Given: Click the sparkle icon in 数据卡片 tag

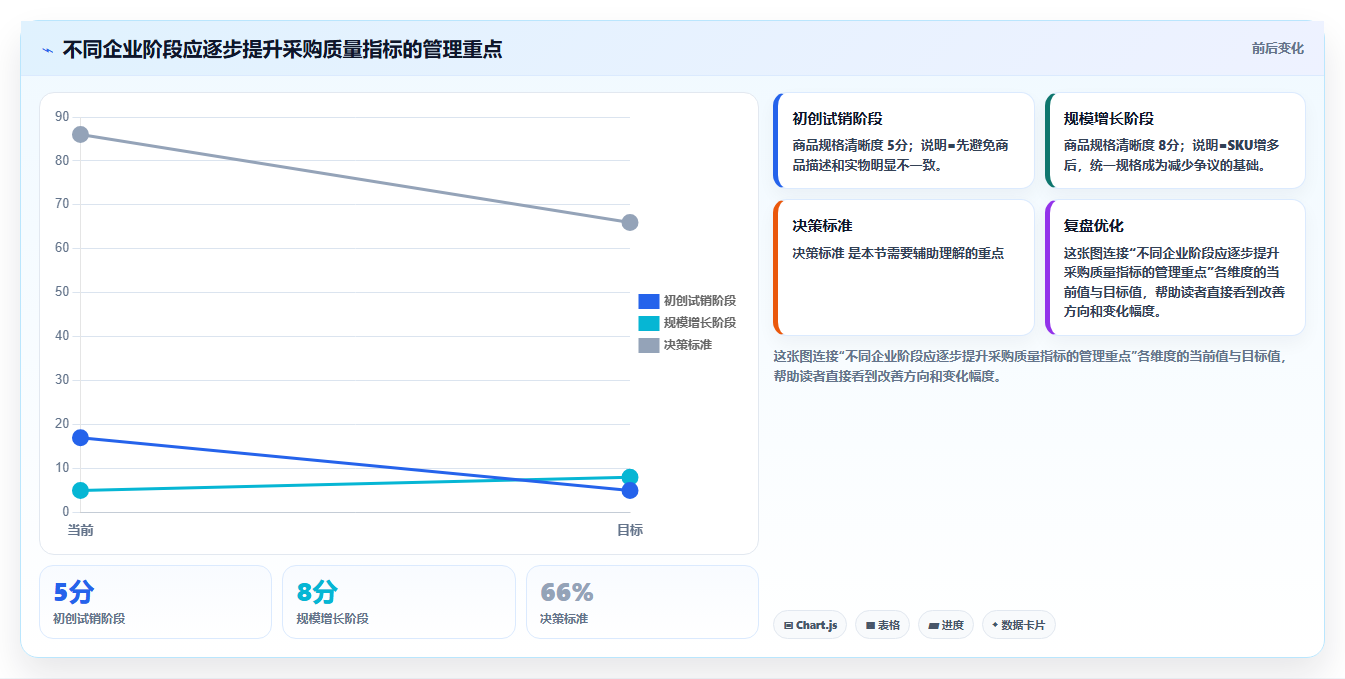Looking at the screenshot, I should pos(995,625).
